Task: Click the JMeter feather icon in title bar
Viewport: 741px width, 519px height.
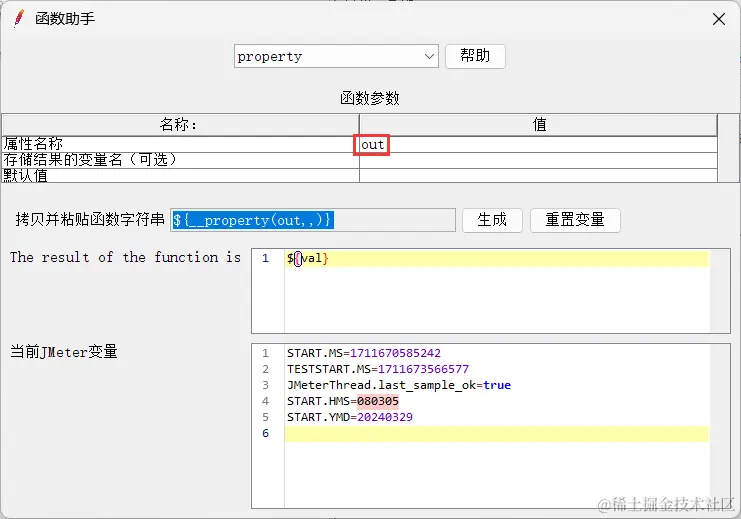Action: point(19,18)
